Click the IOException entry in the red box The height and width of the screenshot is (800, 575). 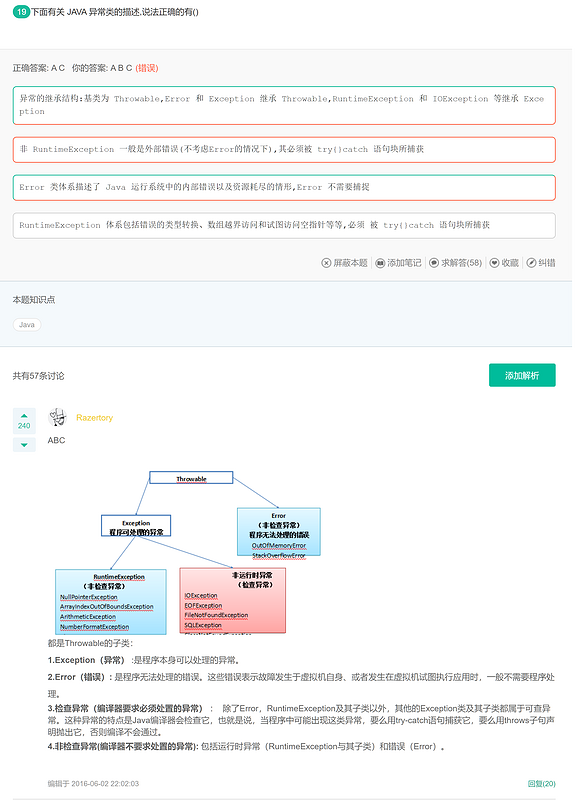[201, 596]
